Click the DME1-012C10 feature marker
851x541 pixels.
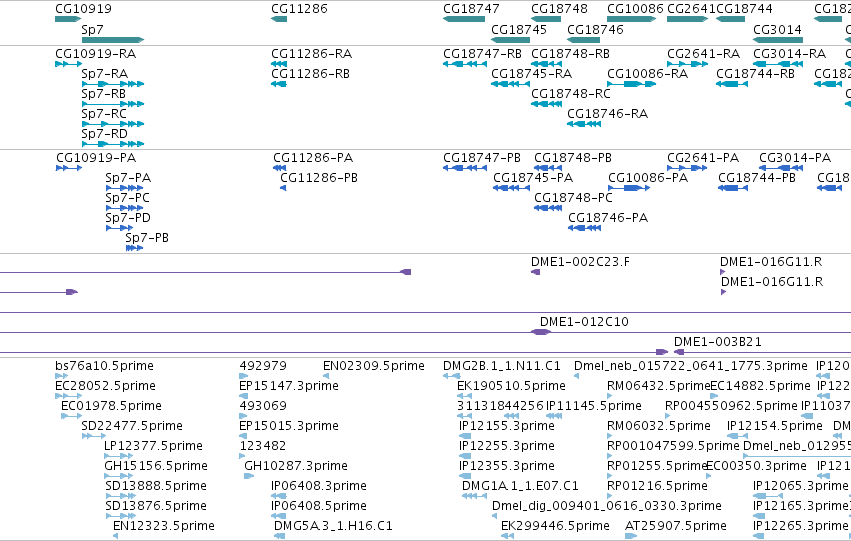(541, 332)
